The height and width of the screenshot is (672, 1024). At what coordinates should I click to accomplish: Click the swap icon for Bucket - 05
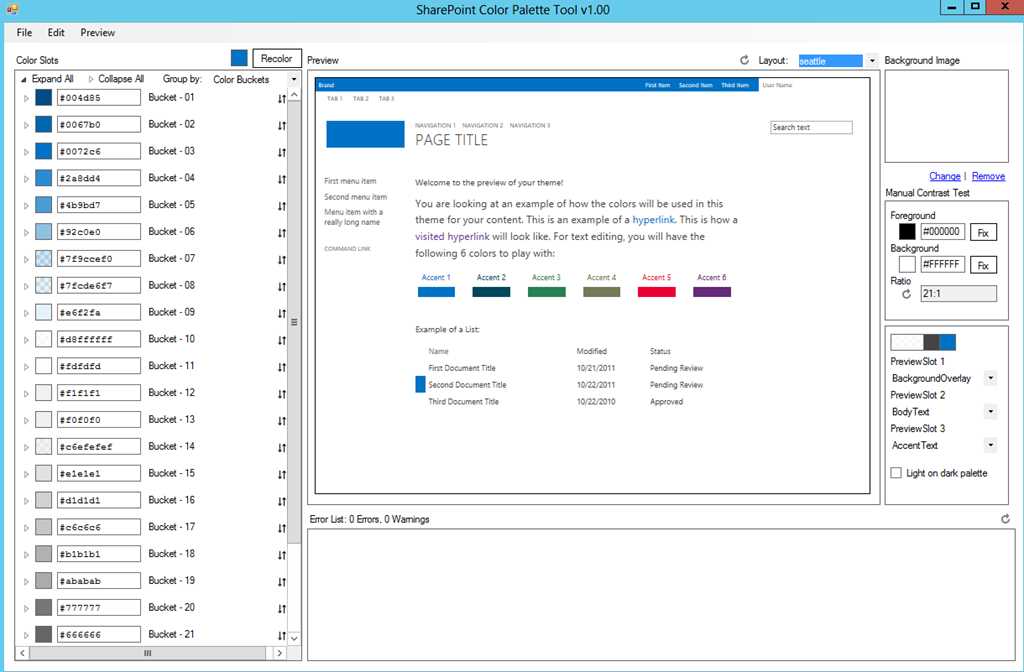point(281,206)
